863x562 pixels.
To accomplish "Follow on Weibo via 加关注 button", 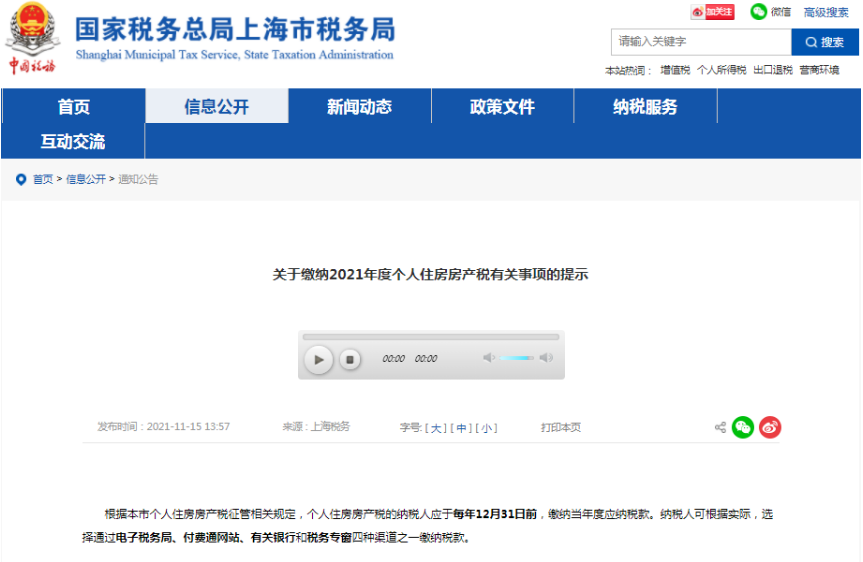I will (x=713, y=12).
